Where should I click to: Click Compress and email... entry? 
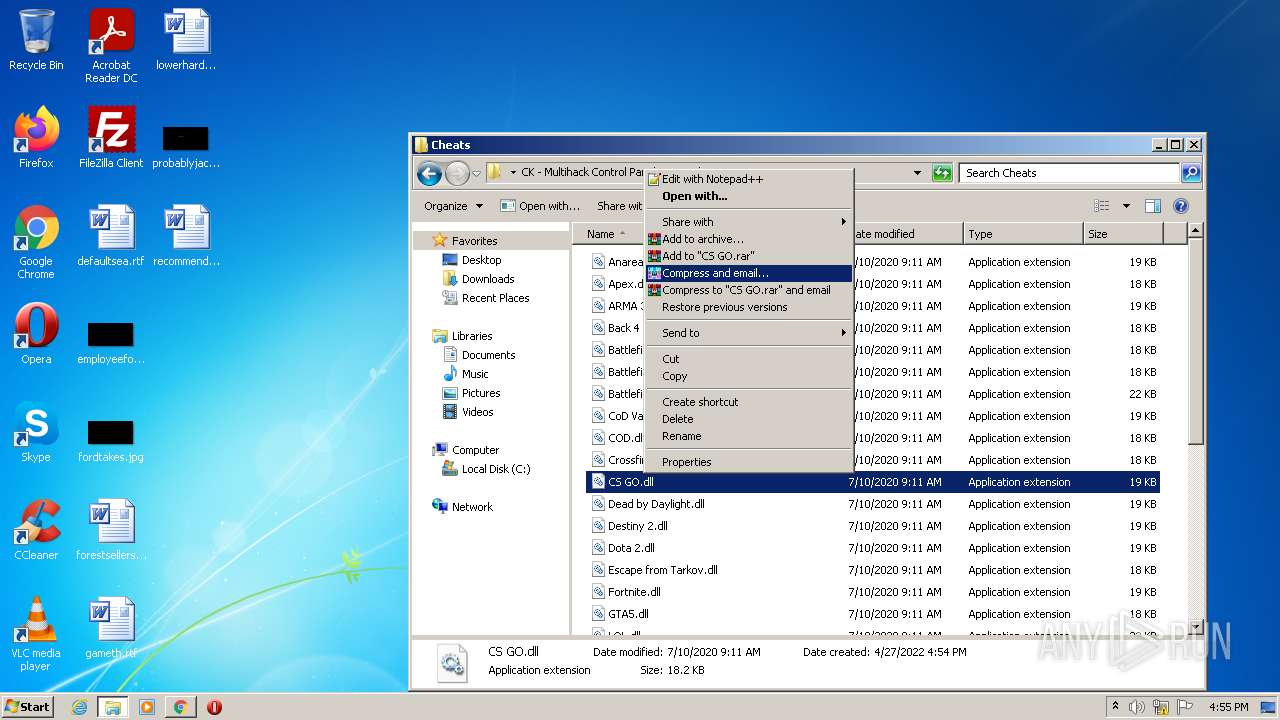pyautogui.click(x=748, y=273)
